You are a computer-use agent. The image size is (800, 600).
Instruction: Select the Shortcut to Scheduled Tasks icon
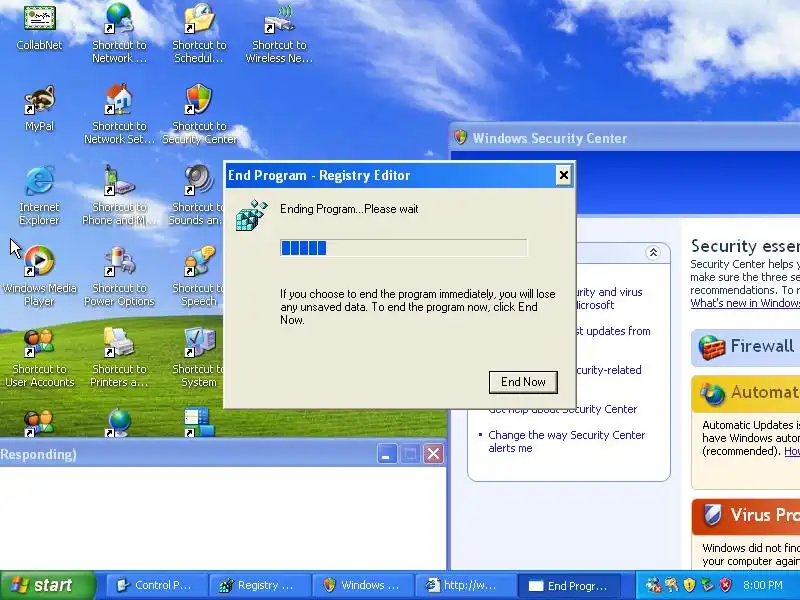[199, 33]
